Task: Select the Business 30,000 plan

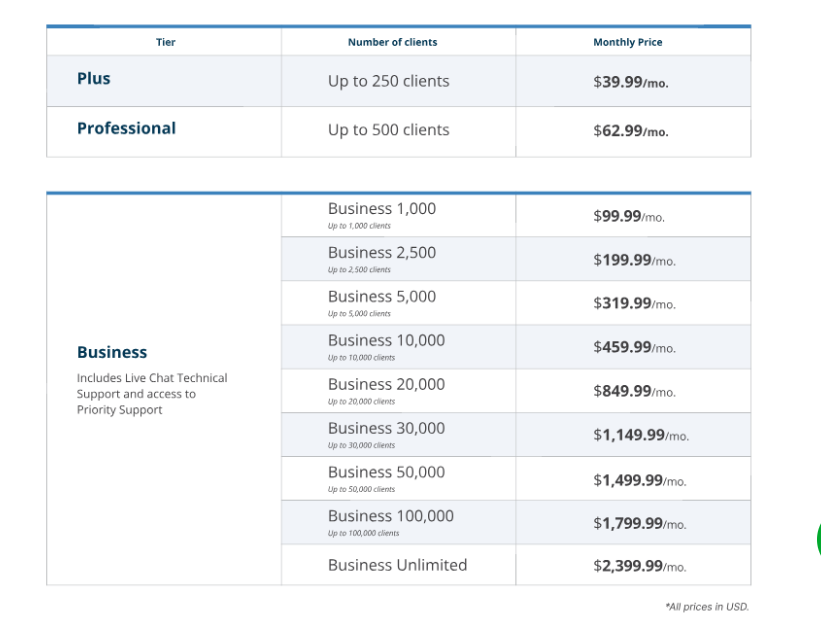Action: click(386, 428)
